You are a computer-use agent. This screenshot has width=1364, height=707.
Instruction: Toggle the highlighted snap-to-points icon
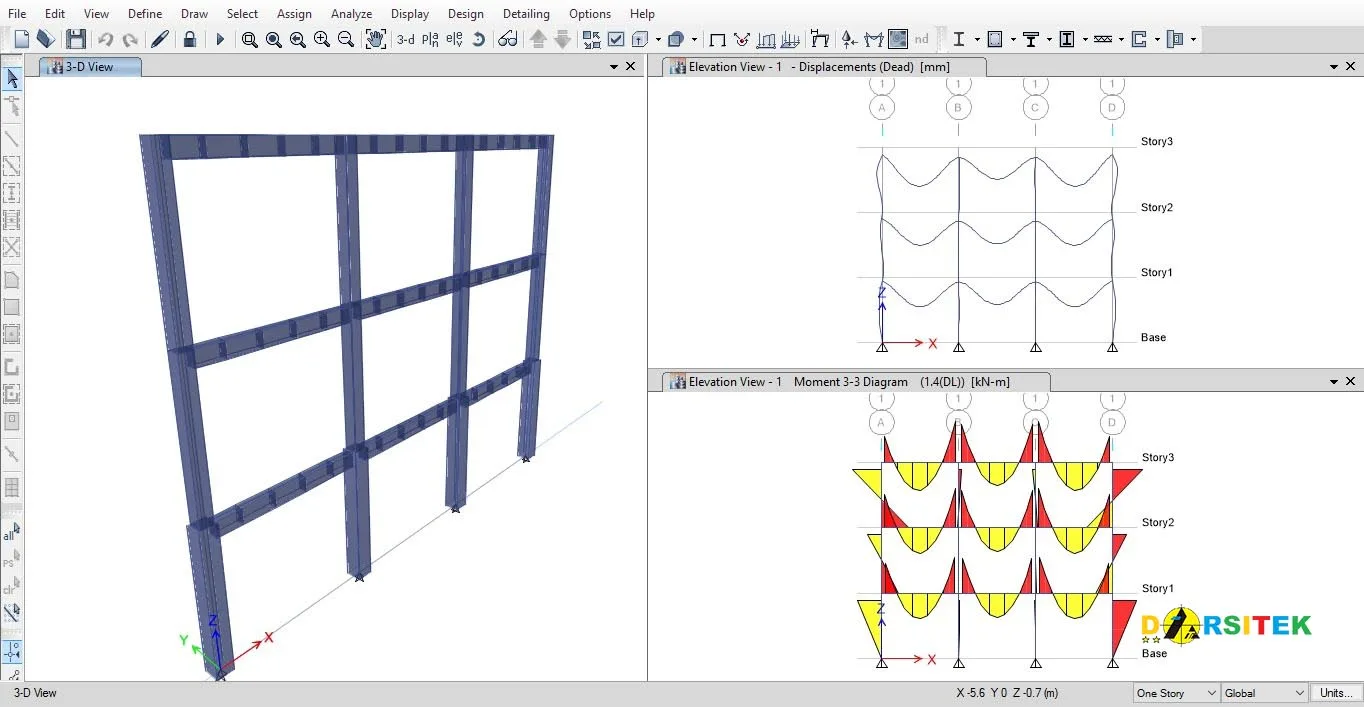[x=12, y=651]
